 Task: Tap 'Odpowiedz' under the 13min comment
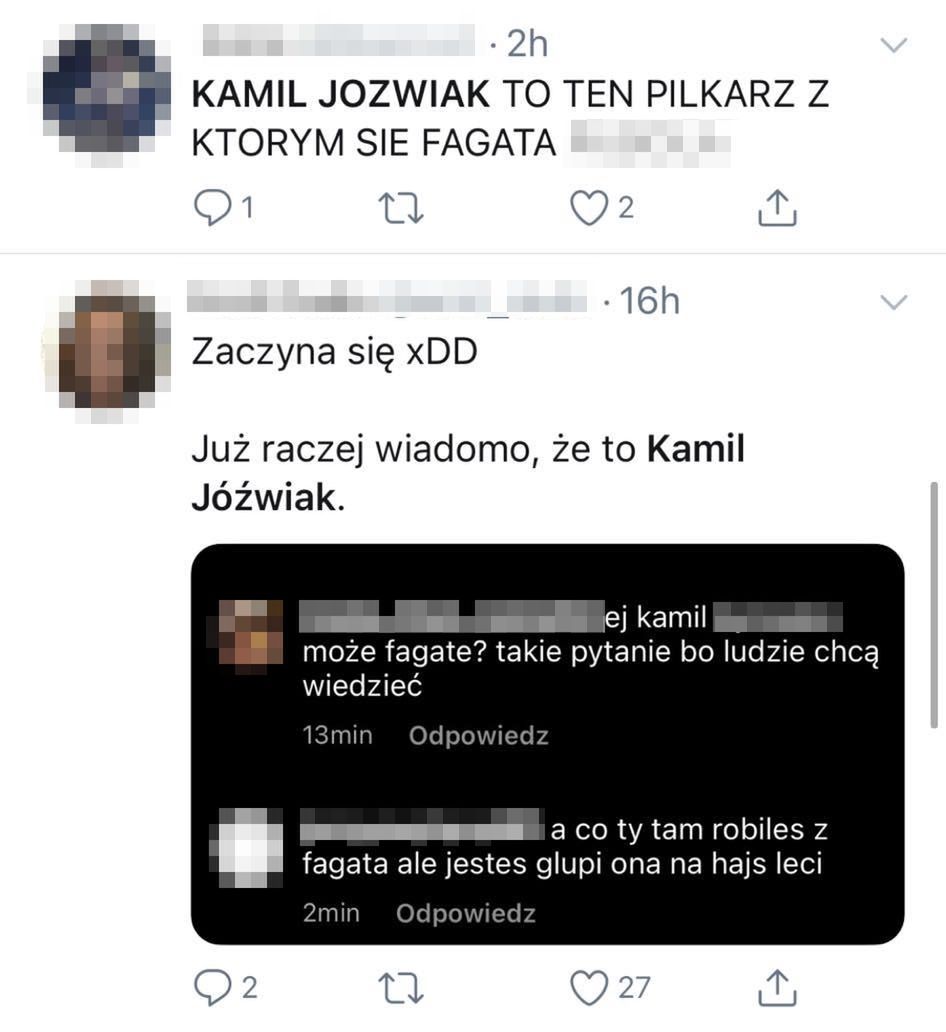pos(478,735)
